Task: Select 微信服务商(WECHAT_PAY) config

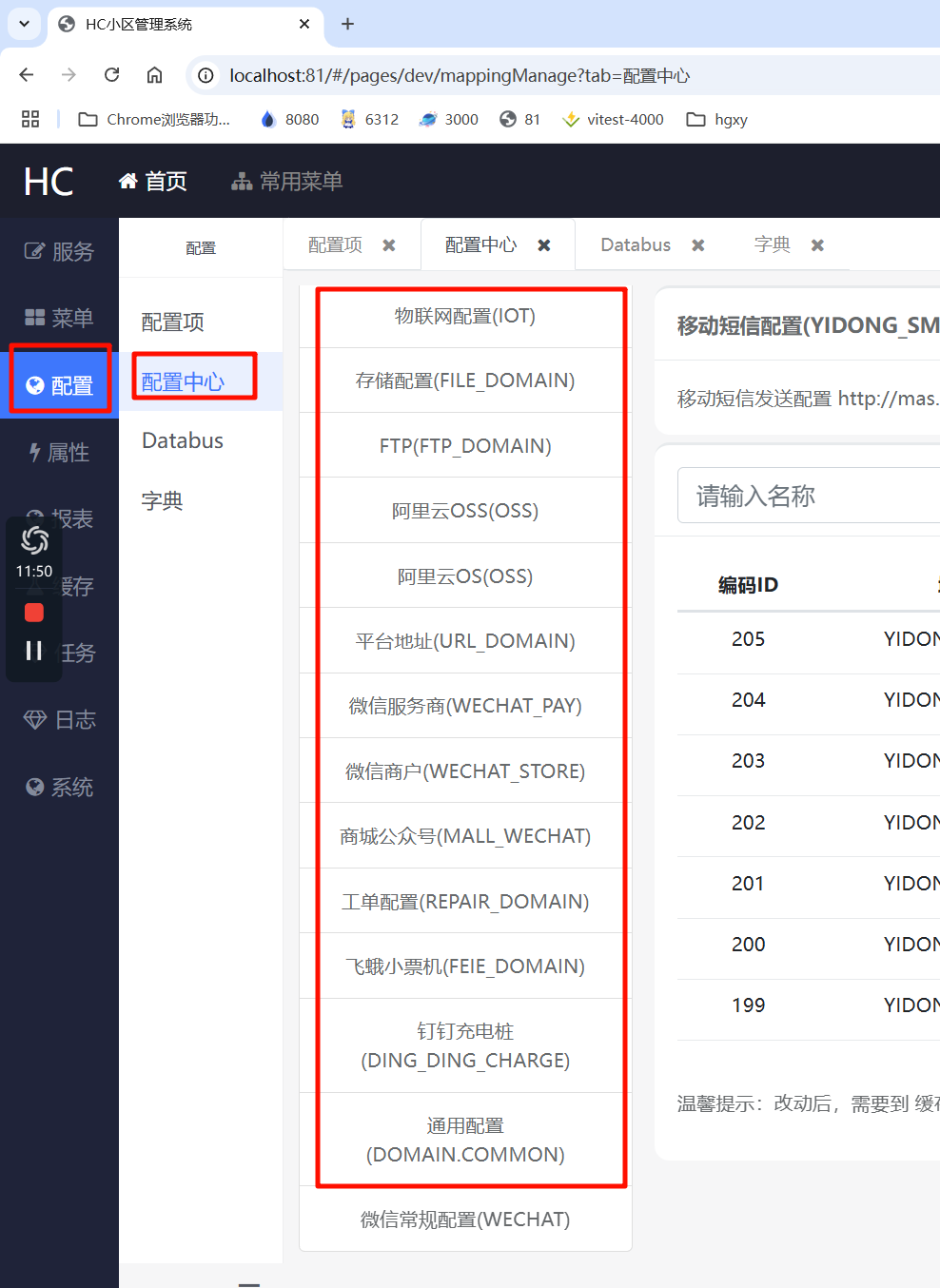Action: pos(465,706)
